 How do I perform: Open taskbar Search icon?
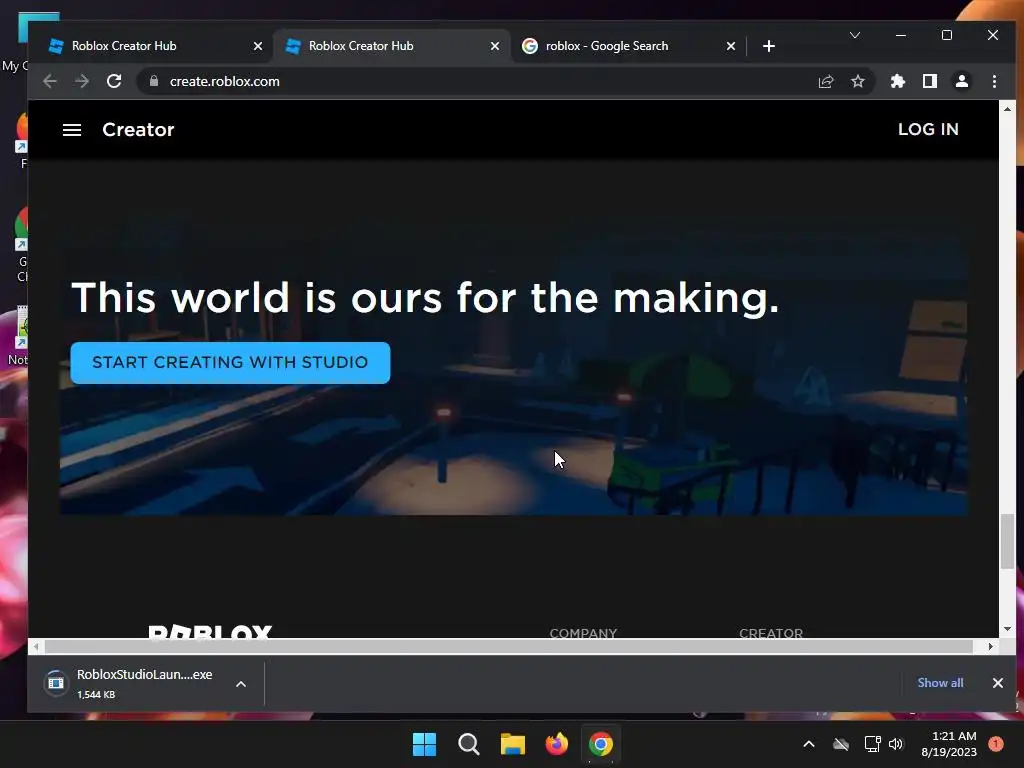click(x=469, y=744)
